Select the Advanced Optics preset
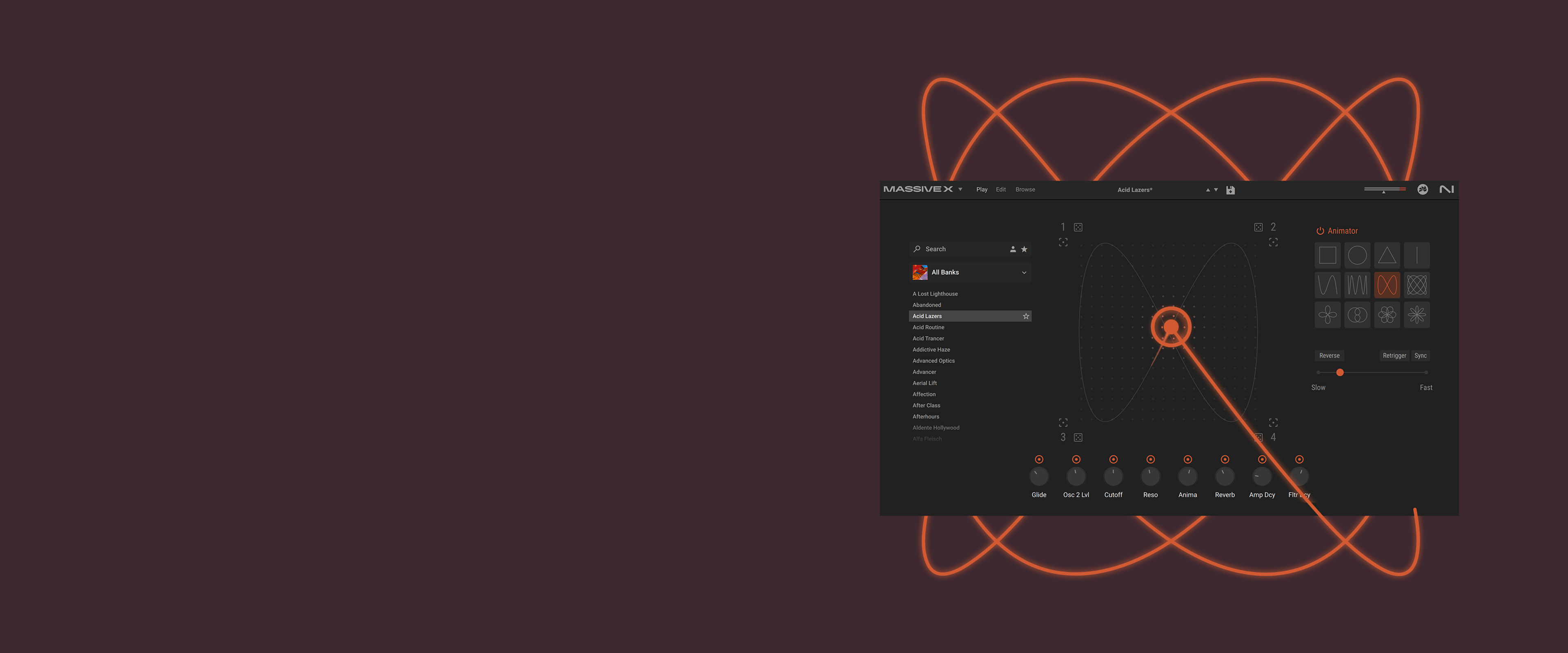This screenshot has height=653, width=1568. click(933, 360)
